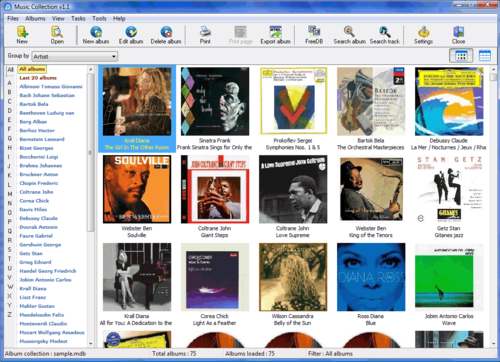This screenshot has width=500, height=362.
Task: Open Settings from the toolbar
Action: (423, 35)
